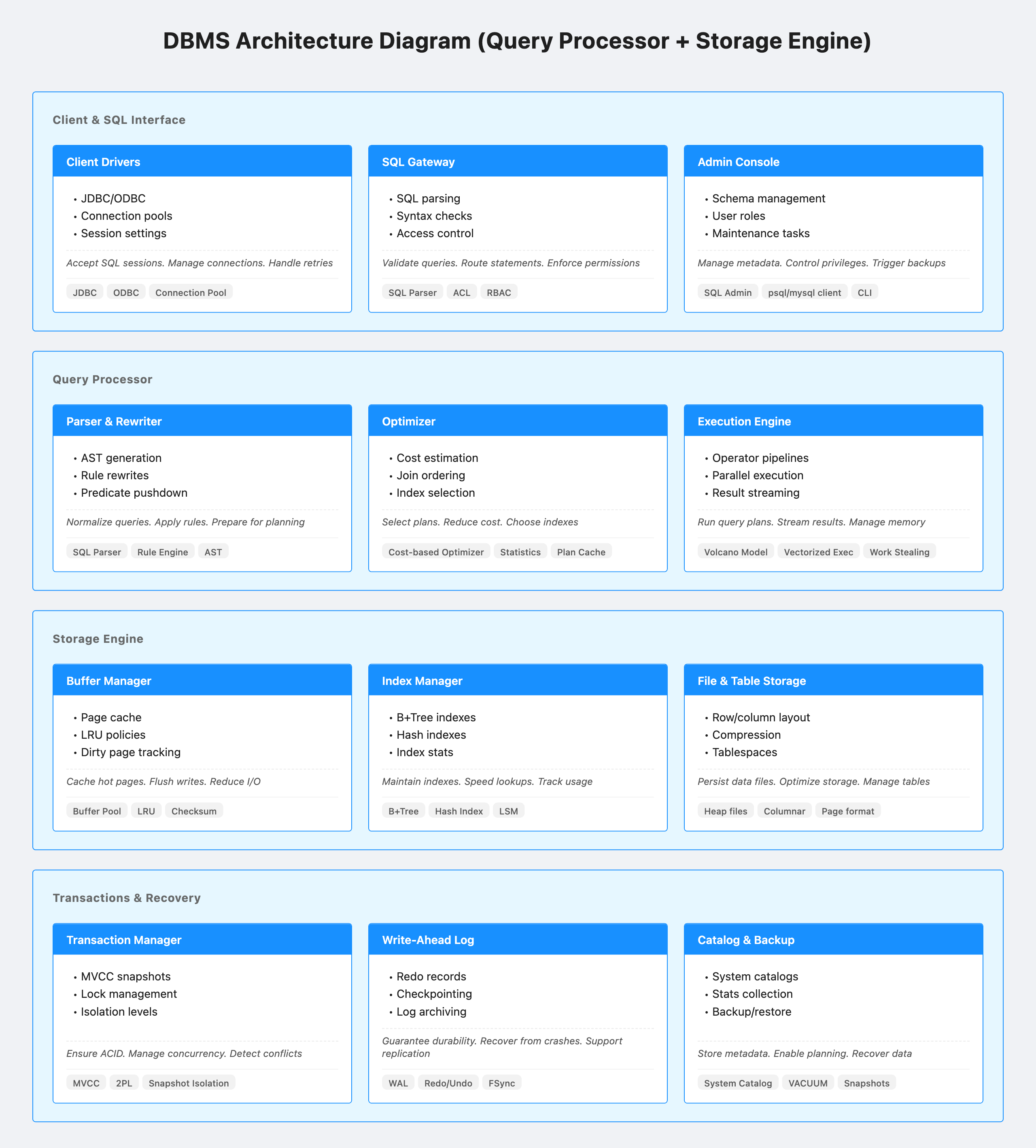
Task: Click the Client Drivers card header
Action: [x=202, y=162]
